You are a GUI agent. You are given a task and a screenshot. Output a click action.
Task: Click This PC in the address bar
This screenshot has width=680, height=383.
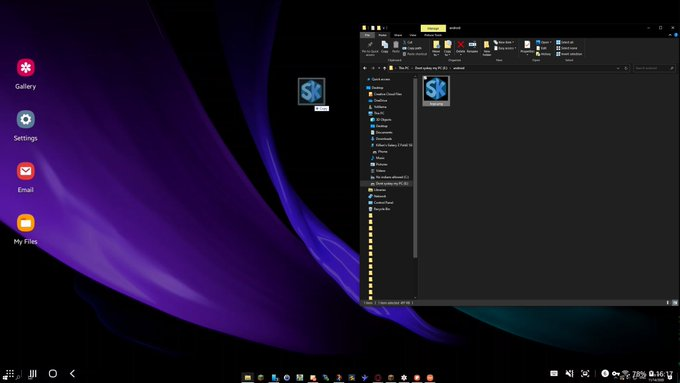pyautogui.click(x=404, y=68)
